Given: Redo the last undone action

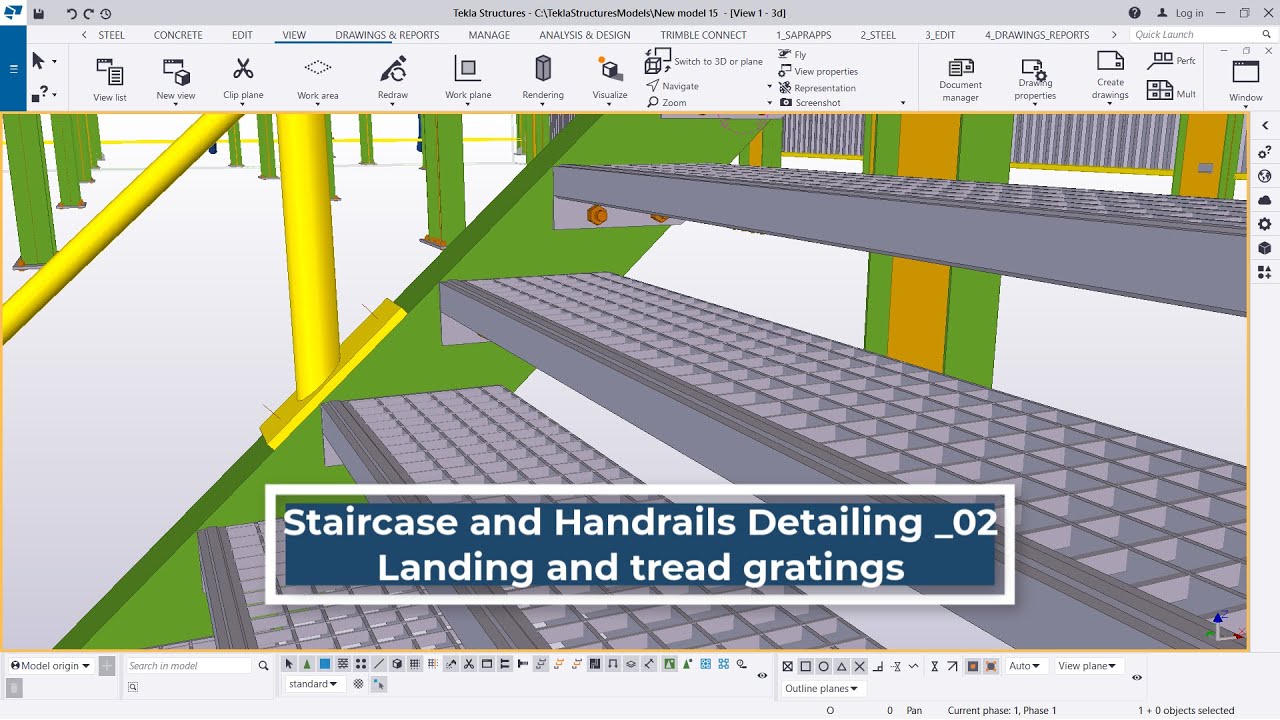Looking at the screenshot, I should point(88,13).
